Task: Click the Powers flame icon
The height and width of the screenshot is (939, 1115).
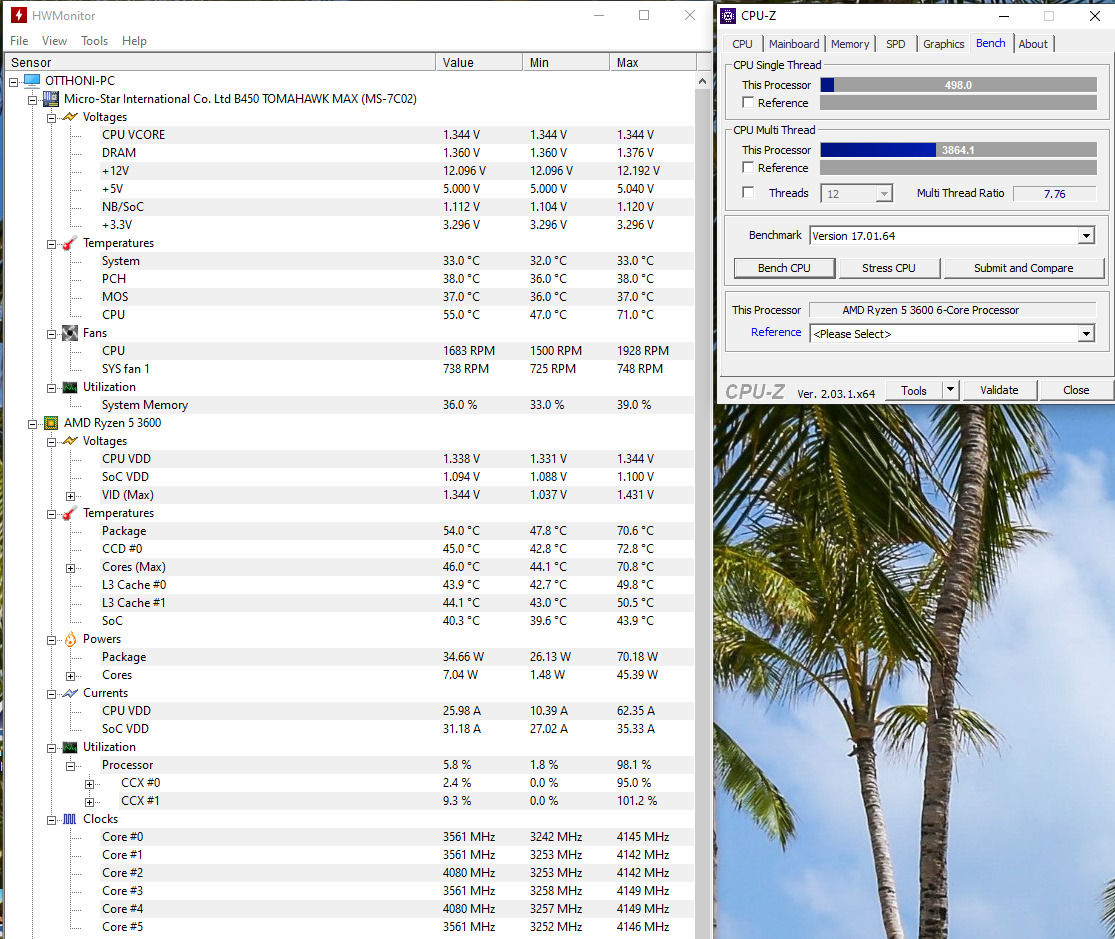Action: pos(70,639)
